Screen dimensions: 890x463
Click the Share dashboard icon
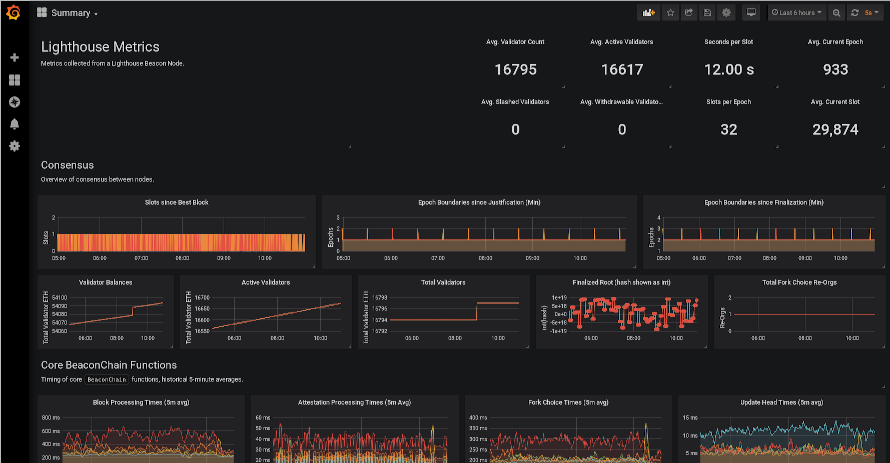click(x=689, y=13)
